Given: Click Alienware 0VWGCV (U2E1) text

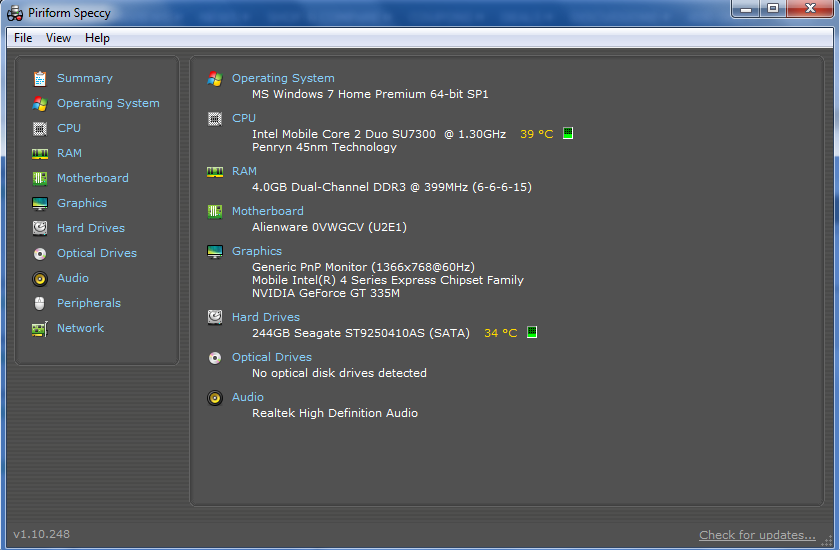Looking at the screenshot, I should 329,227.
